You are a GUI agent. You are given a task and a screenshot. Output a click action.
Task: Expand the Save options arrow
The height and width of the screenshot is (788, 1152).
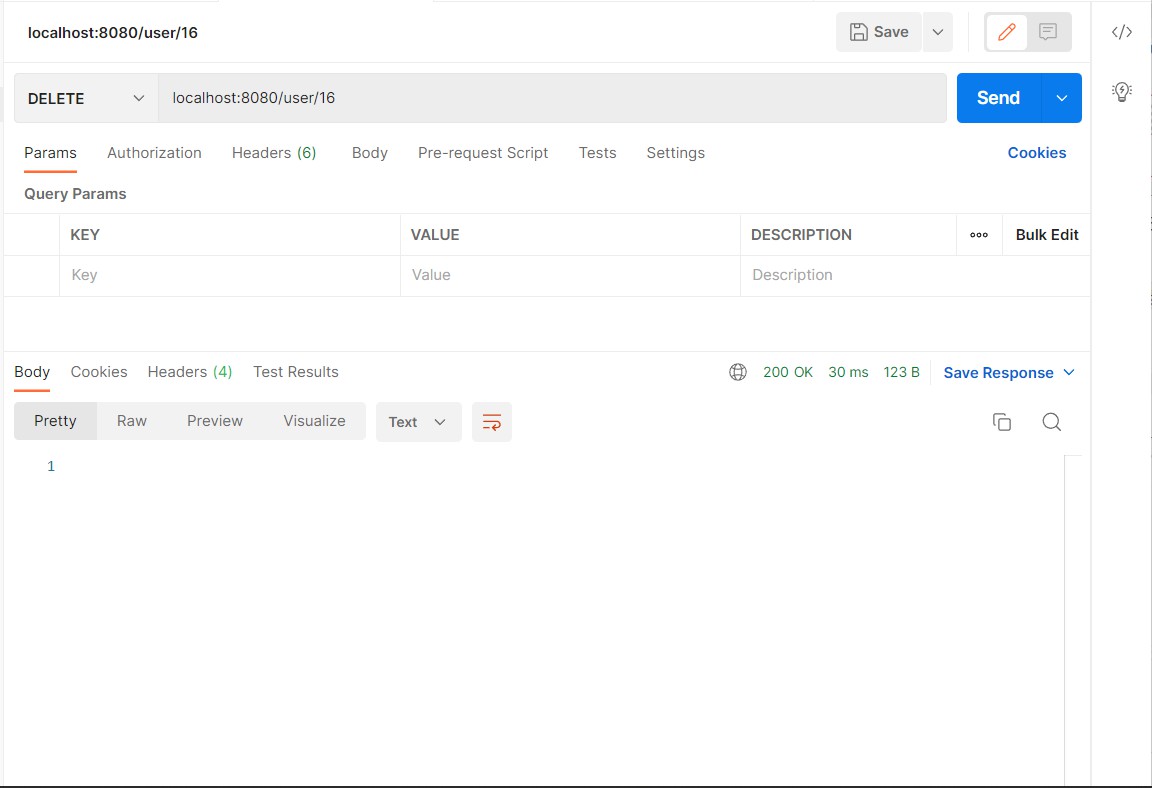937,32
